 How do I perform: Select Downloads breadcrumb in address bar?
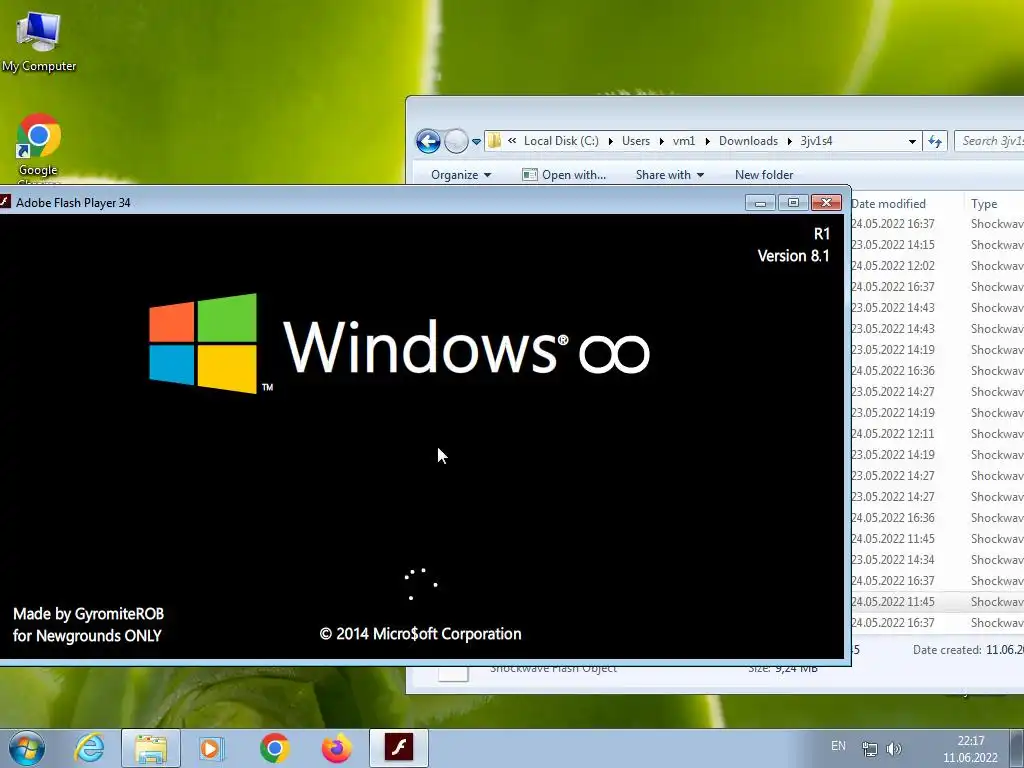[748, 141]
